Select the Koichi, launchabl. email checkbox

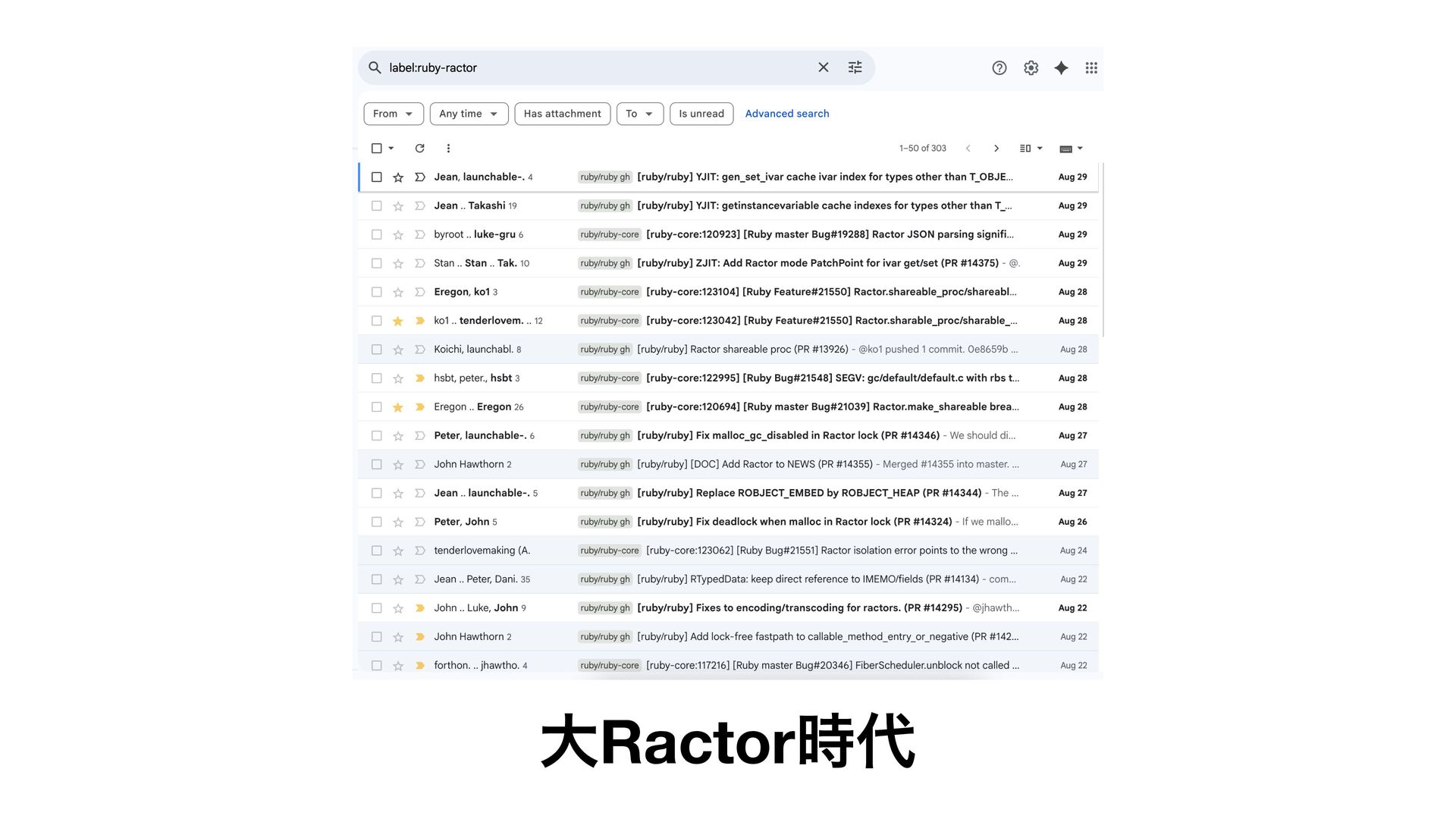pyautogui.click(x=376, y=350)
